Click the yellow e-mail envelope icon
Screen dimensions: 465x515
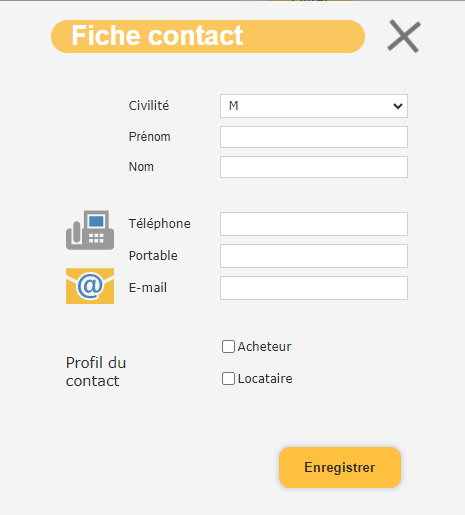90,286
